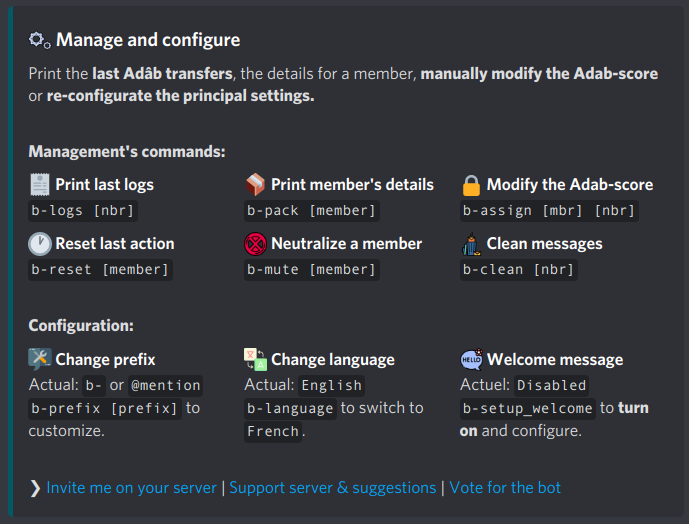Open the Support server & suggestions link

pyautogui.click(x=332, y=488)
